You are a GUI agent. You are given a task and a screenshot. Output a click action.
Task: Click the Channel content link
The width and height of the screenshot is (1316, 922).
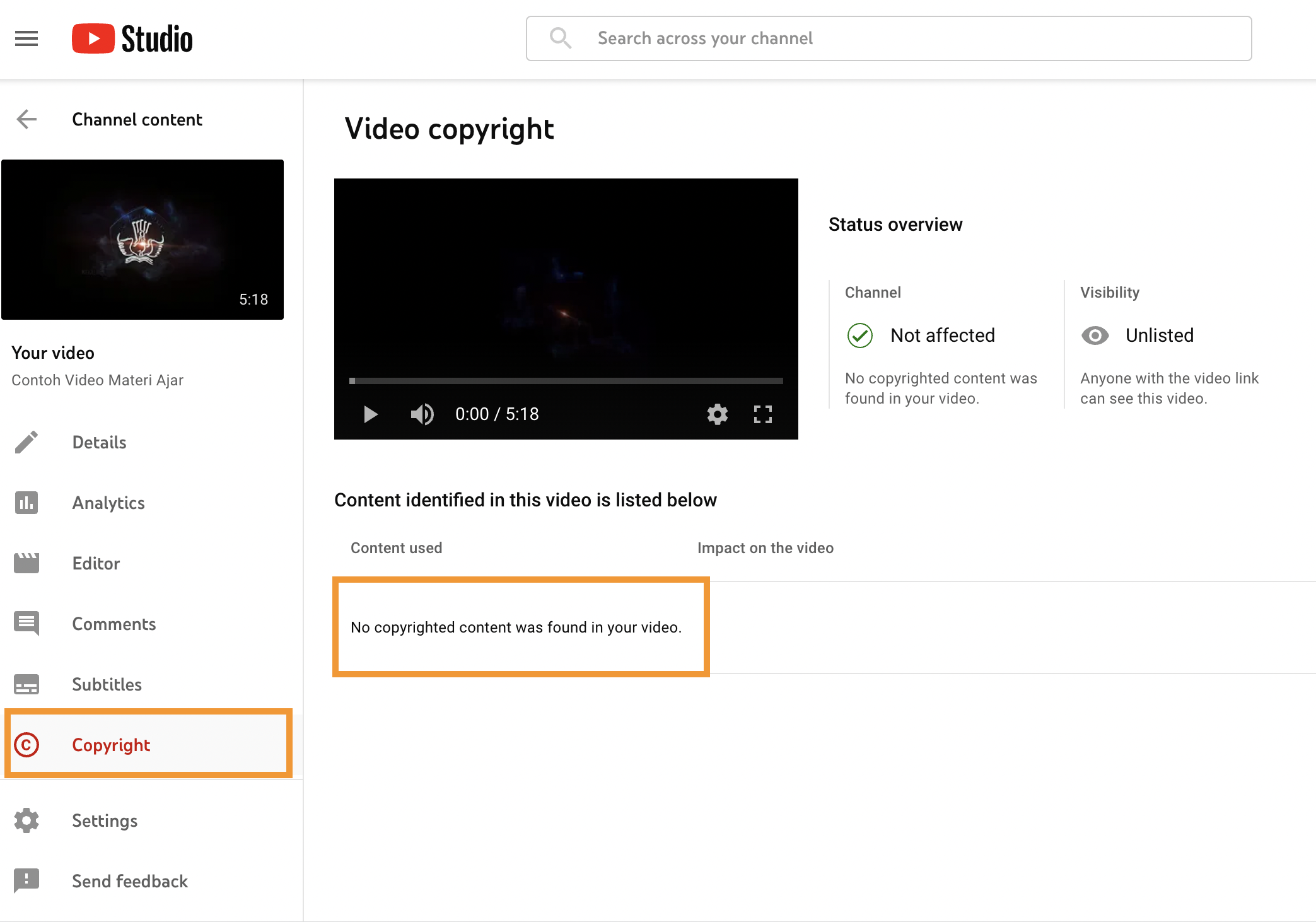click(137, 119)
